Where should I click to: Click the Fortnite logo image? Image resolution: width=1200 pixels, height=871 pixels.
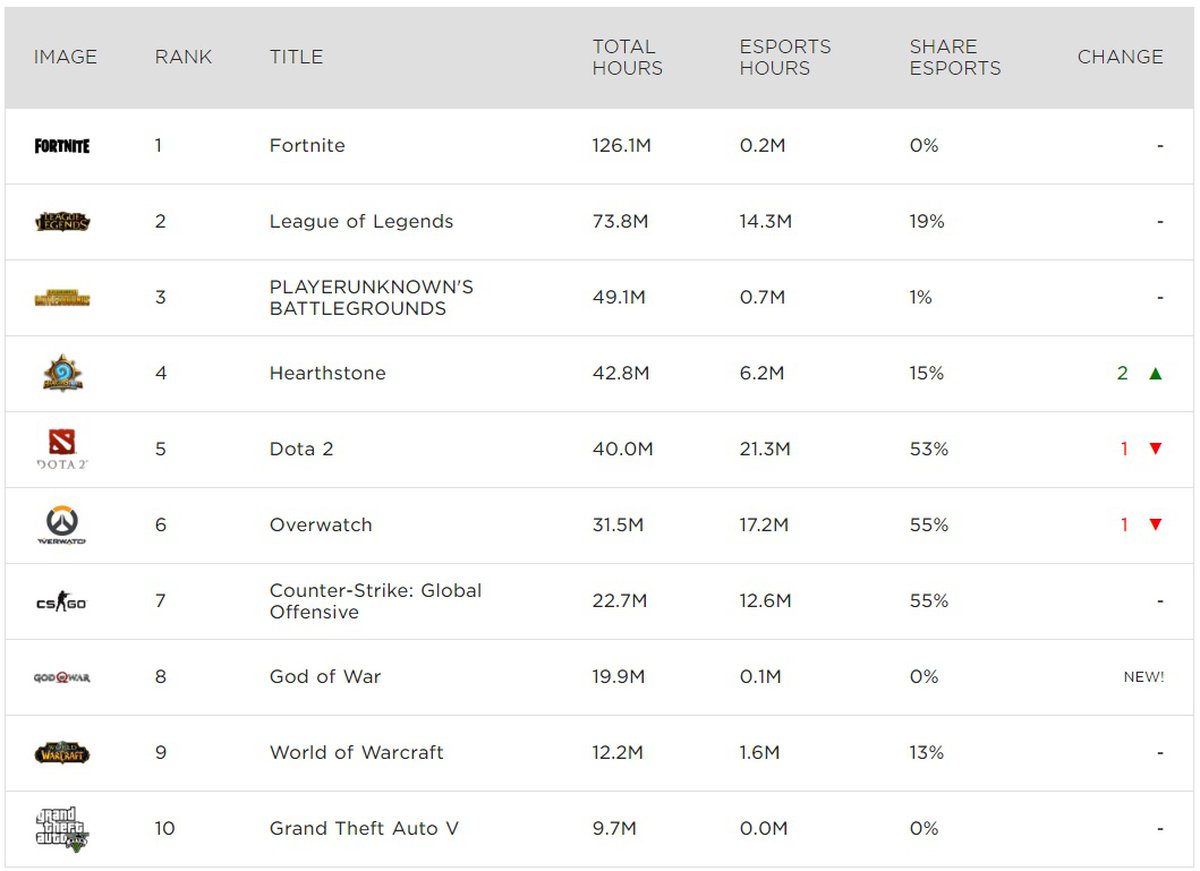click(x=62, y=146)
